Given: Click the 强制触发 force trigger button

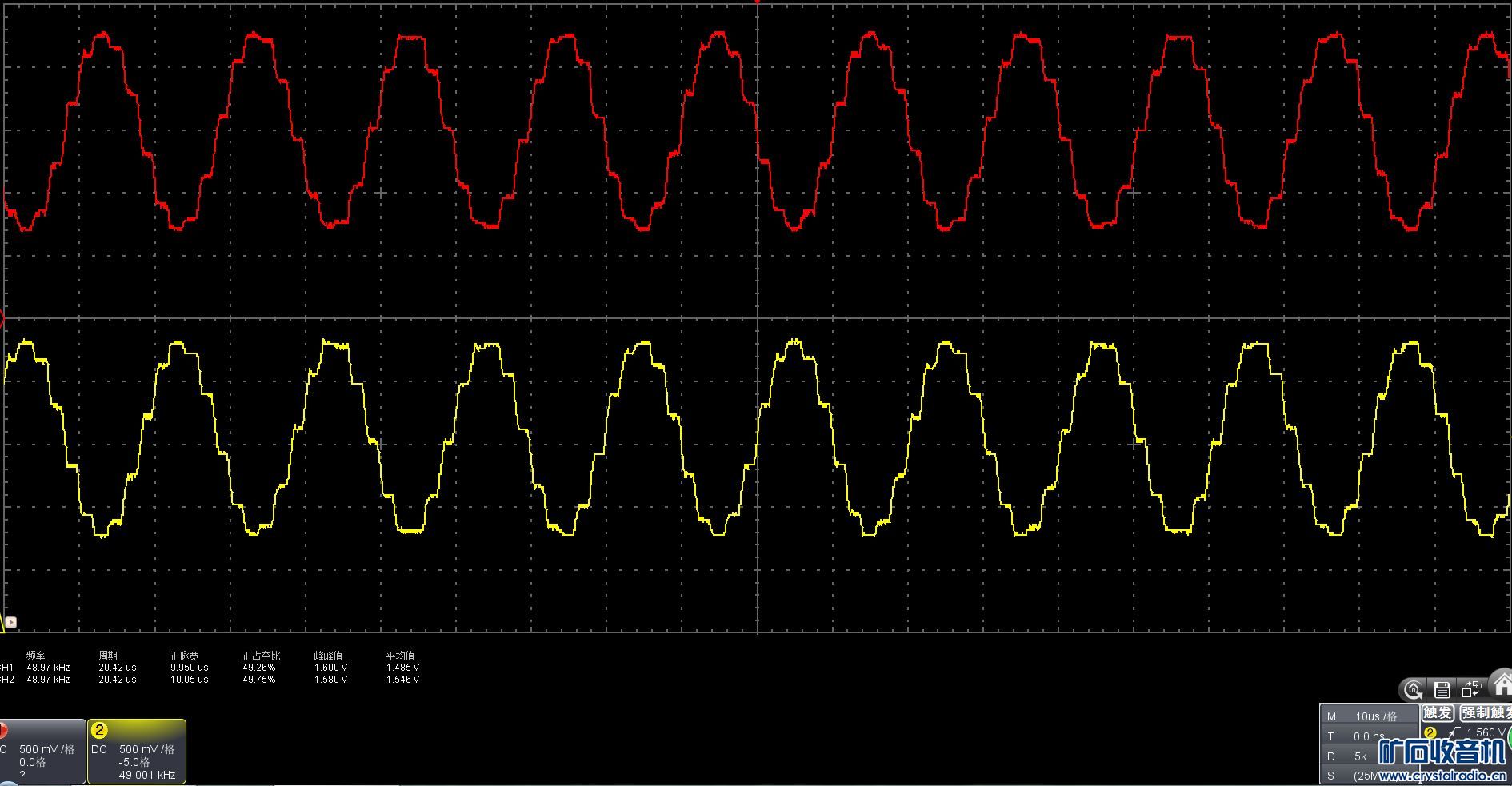Looking at the screenshot, I should point(1486,712).
